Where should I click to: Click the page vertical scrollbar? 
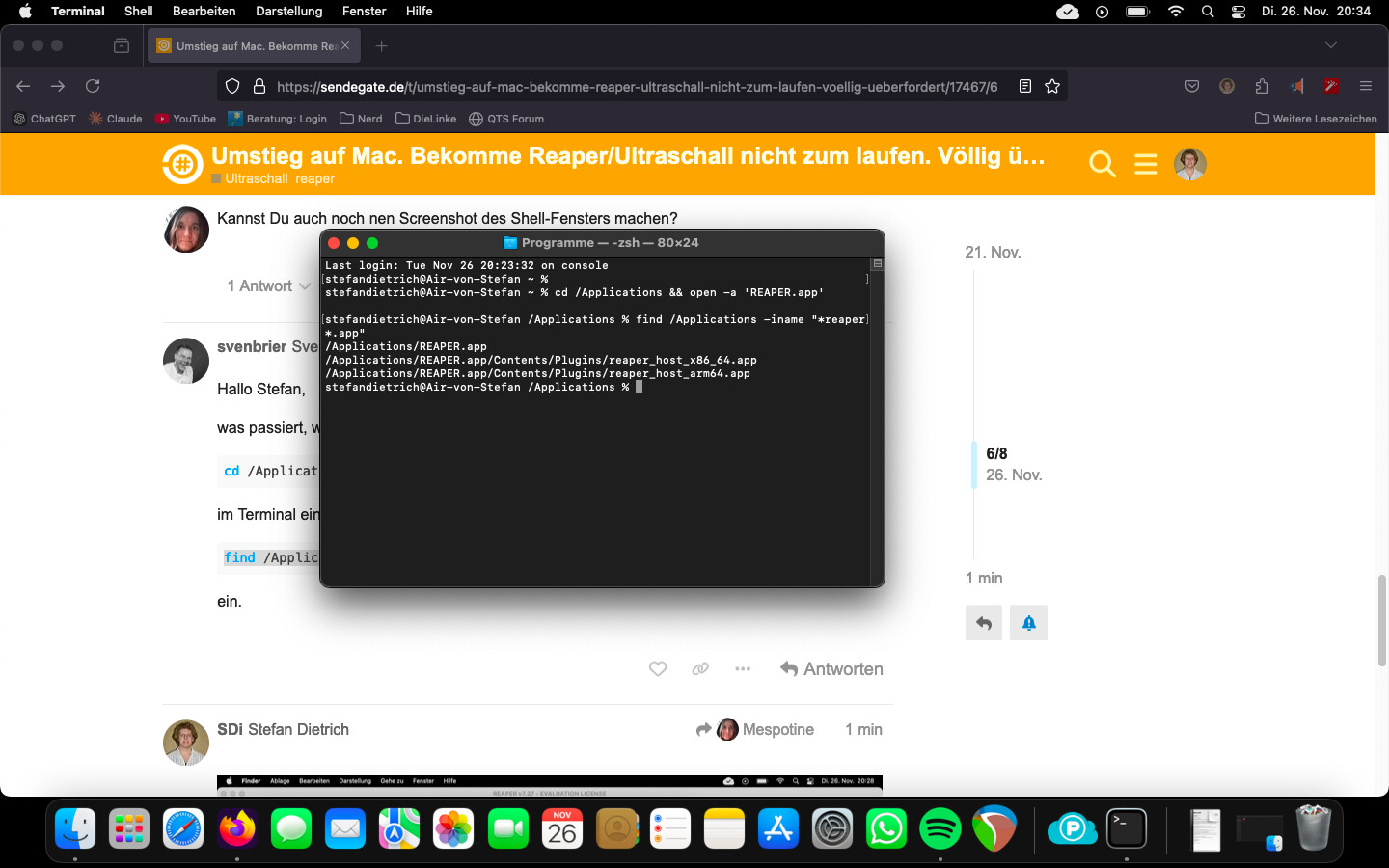click(1382, 620)
